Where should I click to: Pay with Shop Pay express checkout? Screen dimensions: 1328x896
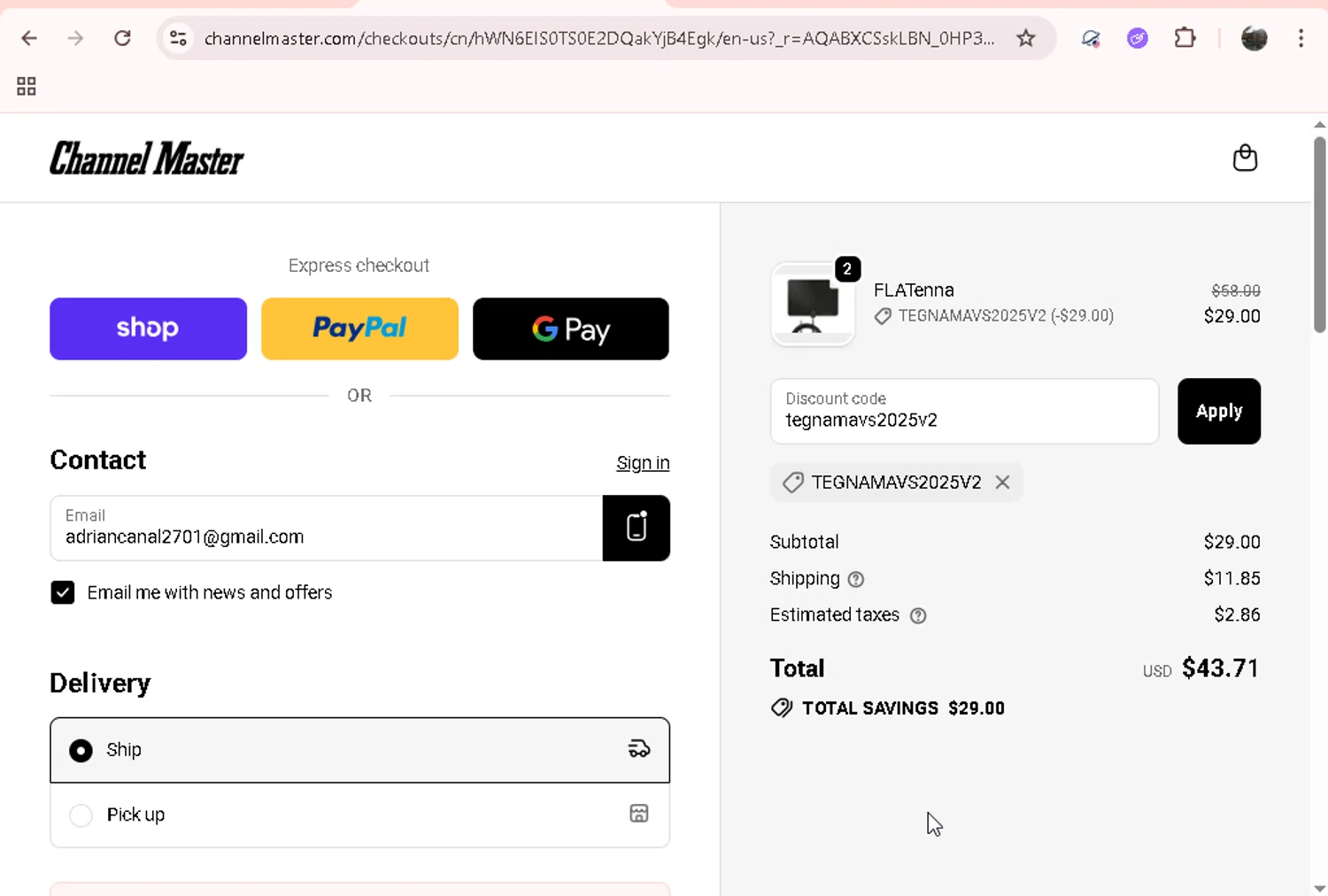148,328
